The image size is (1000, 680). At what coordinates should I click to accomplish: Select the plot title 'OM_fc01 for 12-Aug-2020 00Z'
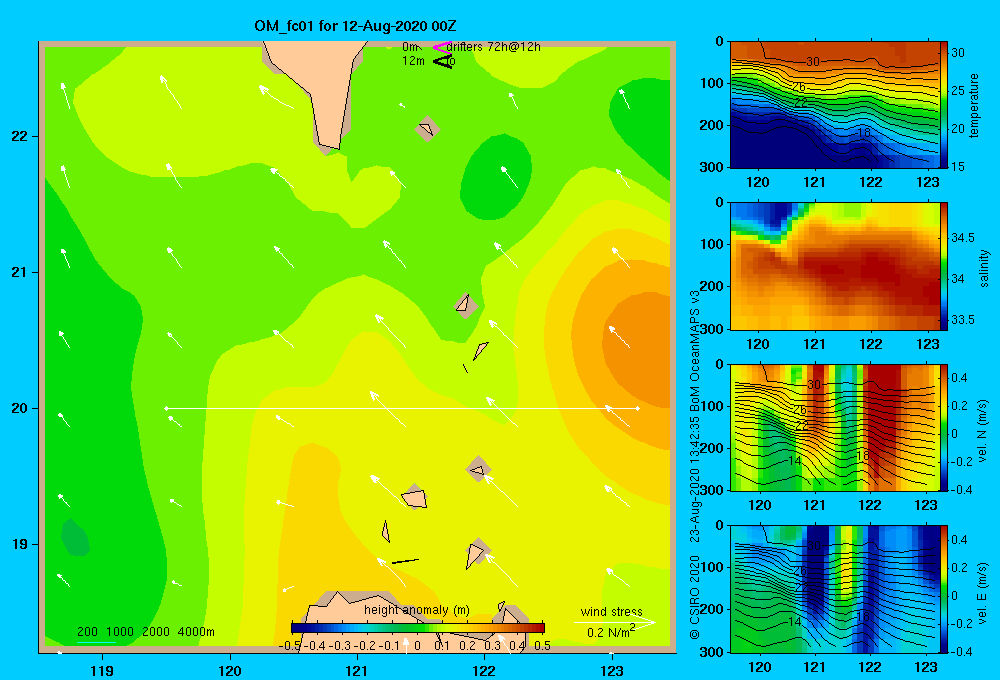click(x=355, y=26)
